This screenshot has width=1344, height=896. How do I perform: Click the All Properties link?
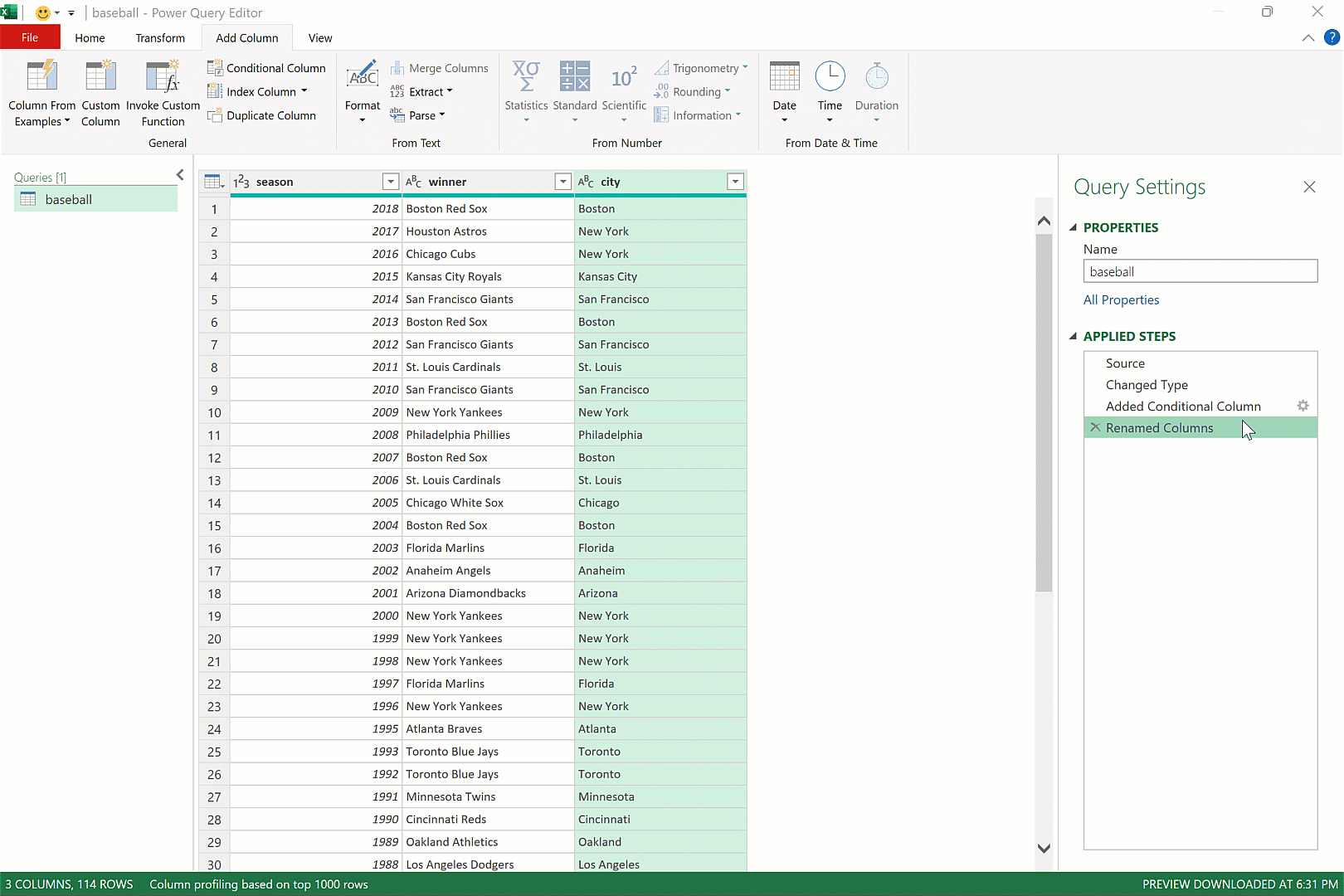click(1121, 300)
